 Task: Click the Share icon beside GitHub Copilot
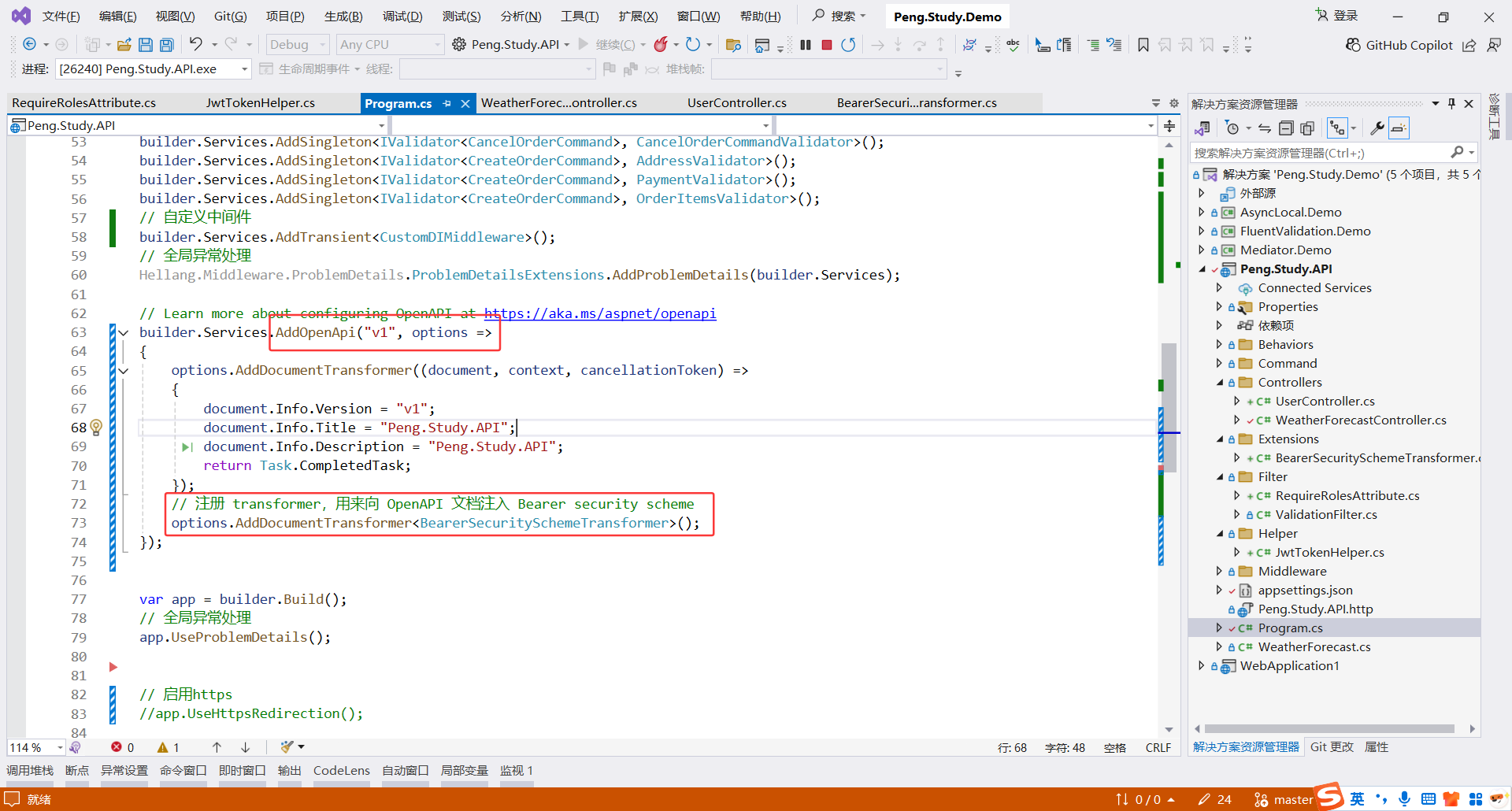tap(1469, 45)
